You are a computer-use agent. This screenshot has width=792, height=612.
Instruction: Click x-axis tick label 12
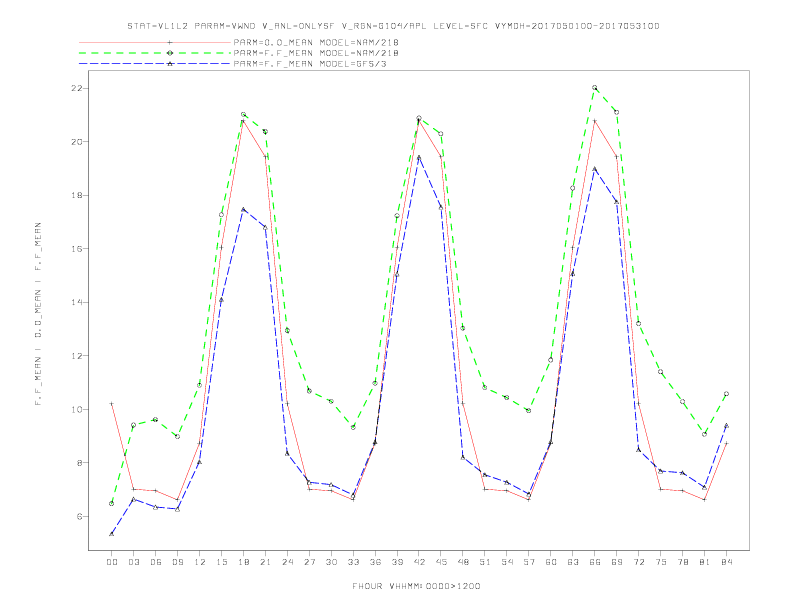(200, 562)
